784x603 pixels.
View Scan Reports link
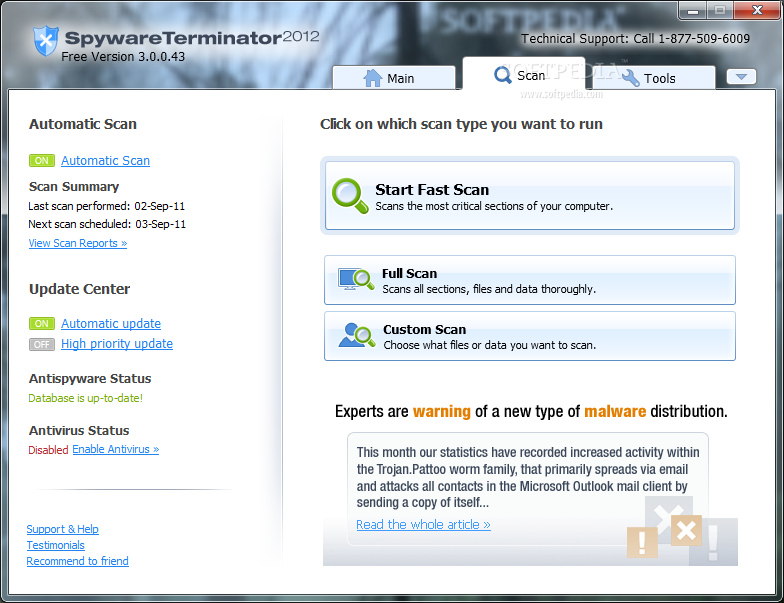tap(78, 243)
